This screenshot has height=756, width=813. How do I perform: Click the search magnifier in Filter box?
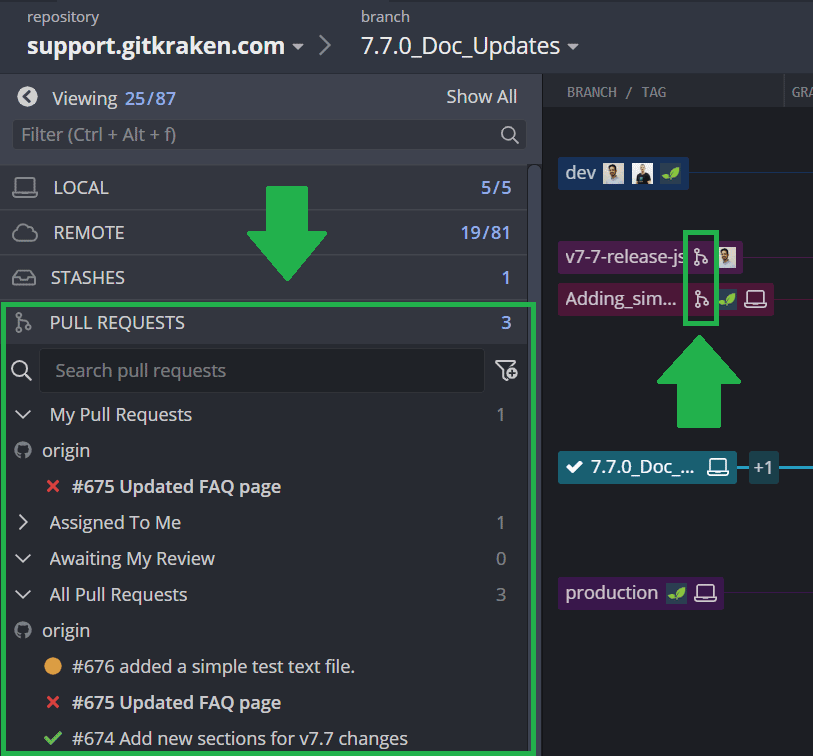tap(509, 135)
